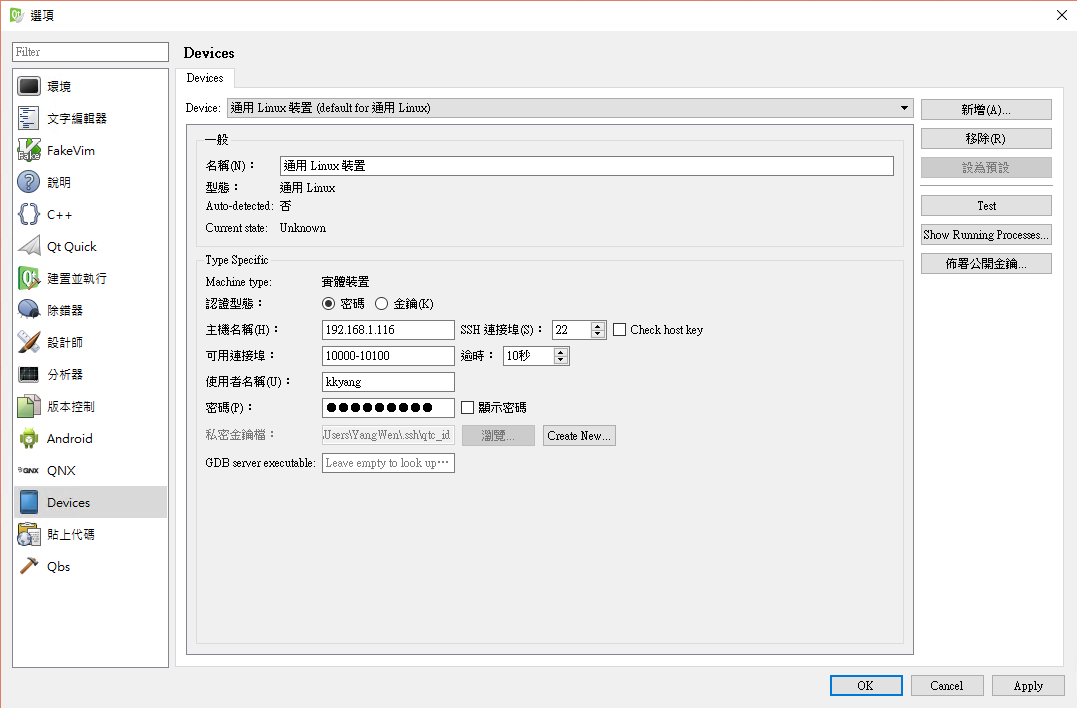Click the 佈署公開金鑰 button
This screenshot has width=1077, height=708.
point(985,263)
